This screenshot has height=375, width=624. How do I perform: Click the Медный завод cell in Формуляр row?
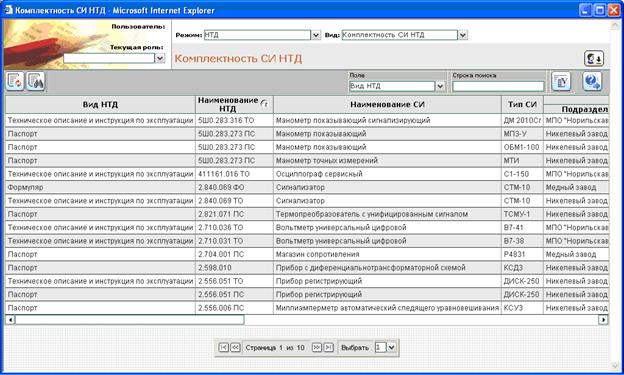[576, 187]
